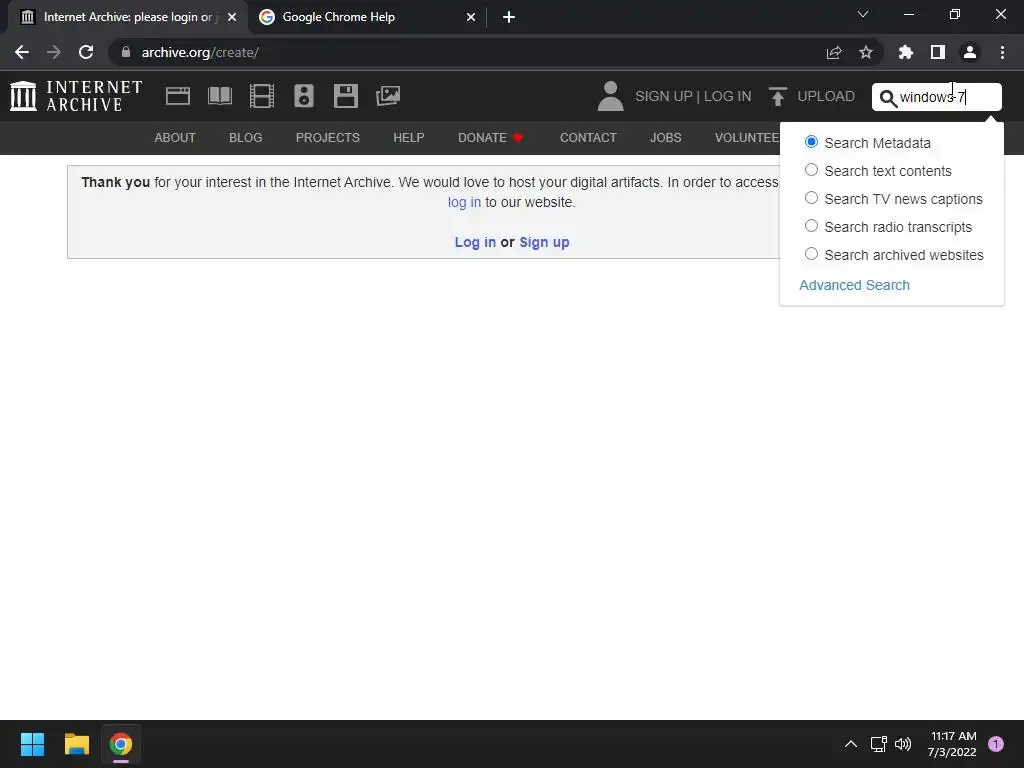Viewport: 1024px width, 768px height.
Task: Open the network icon in tray
Action: 878,744
